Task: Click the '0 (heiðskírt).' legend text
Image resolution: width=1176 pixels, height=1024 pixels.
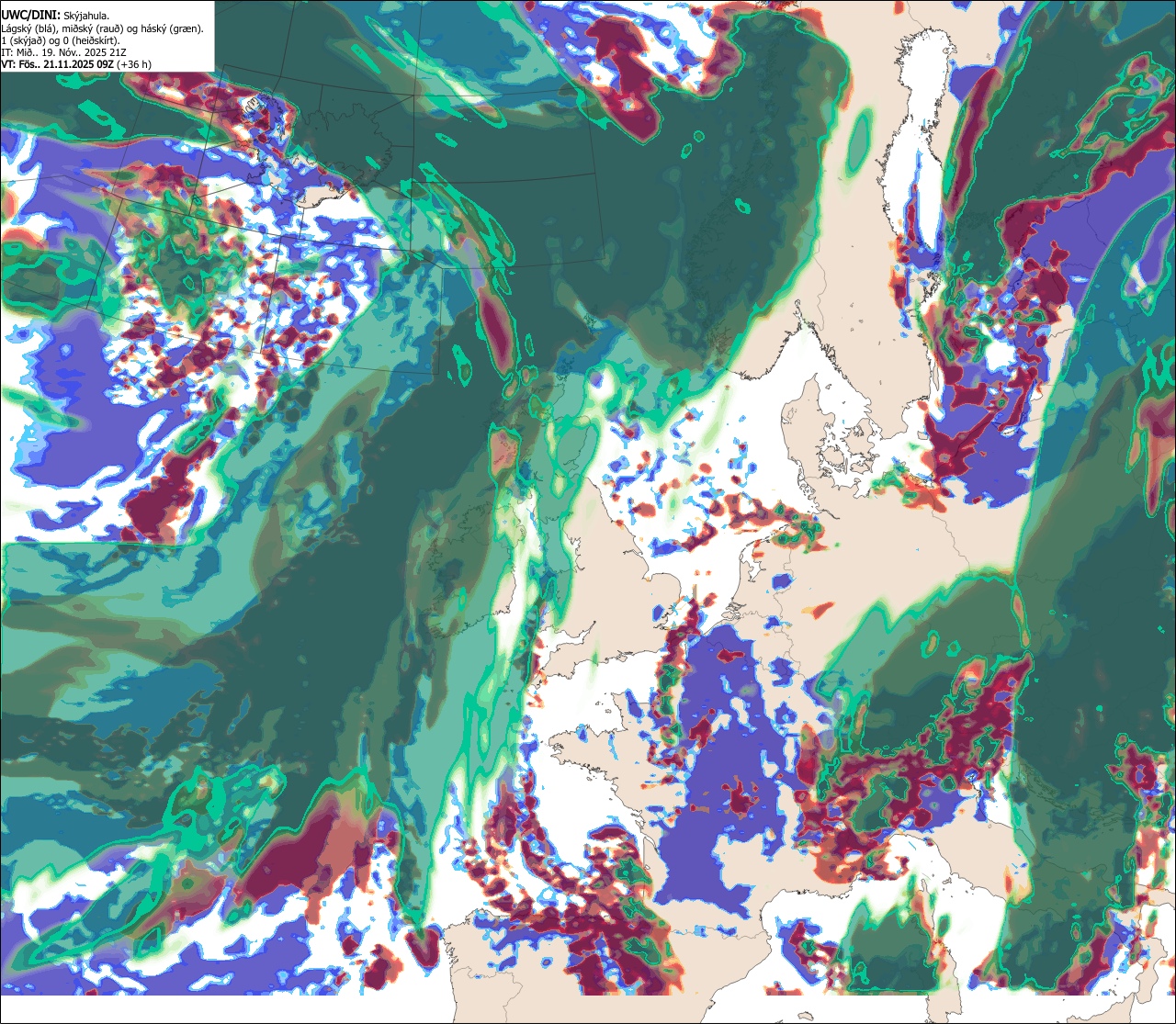Action: point(91,41)
